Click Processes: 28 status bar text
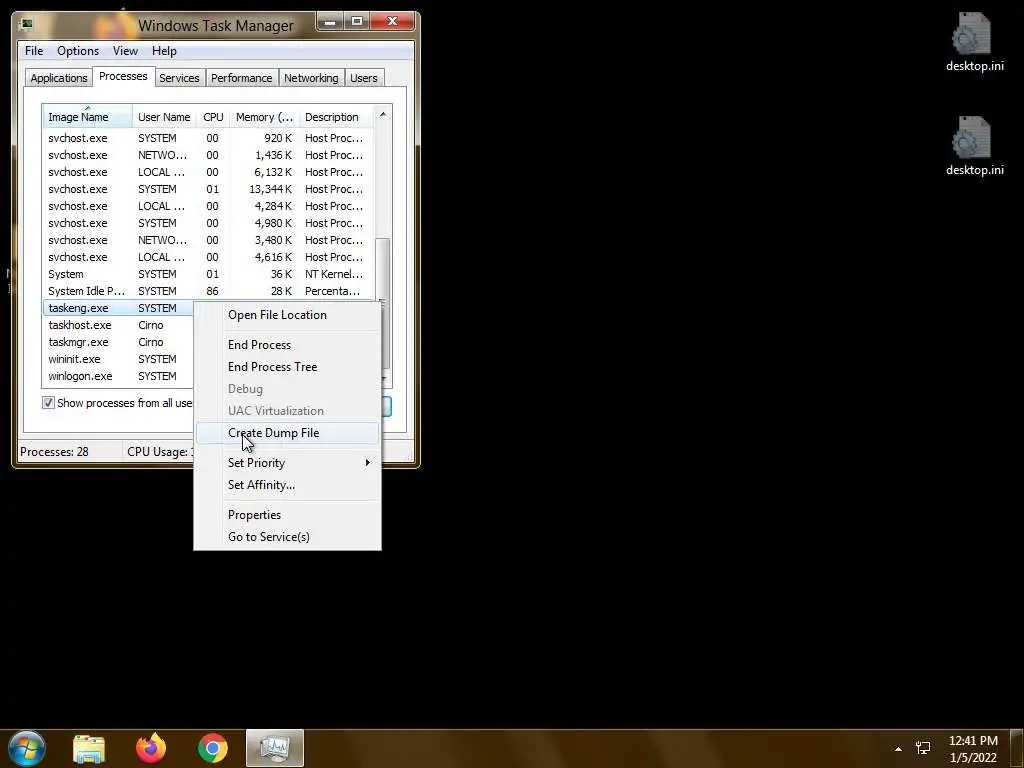The width and height of the screenshot is (1024, 768). [54, 452]
